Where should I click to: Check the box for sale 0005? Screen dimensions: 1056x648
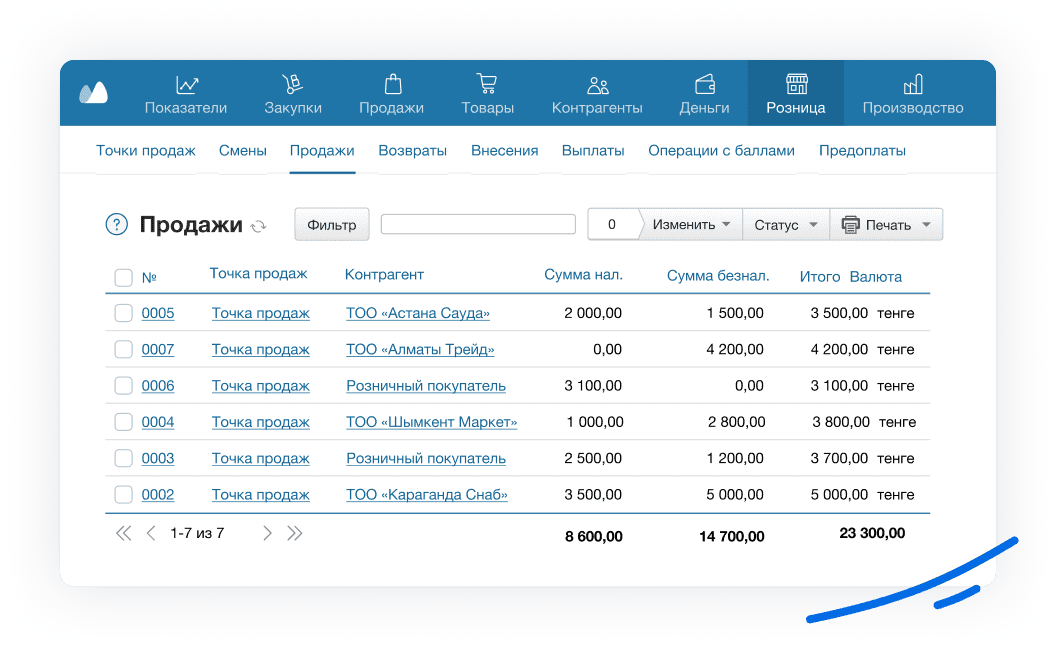click(x=123, y=313)
